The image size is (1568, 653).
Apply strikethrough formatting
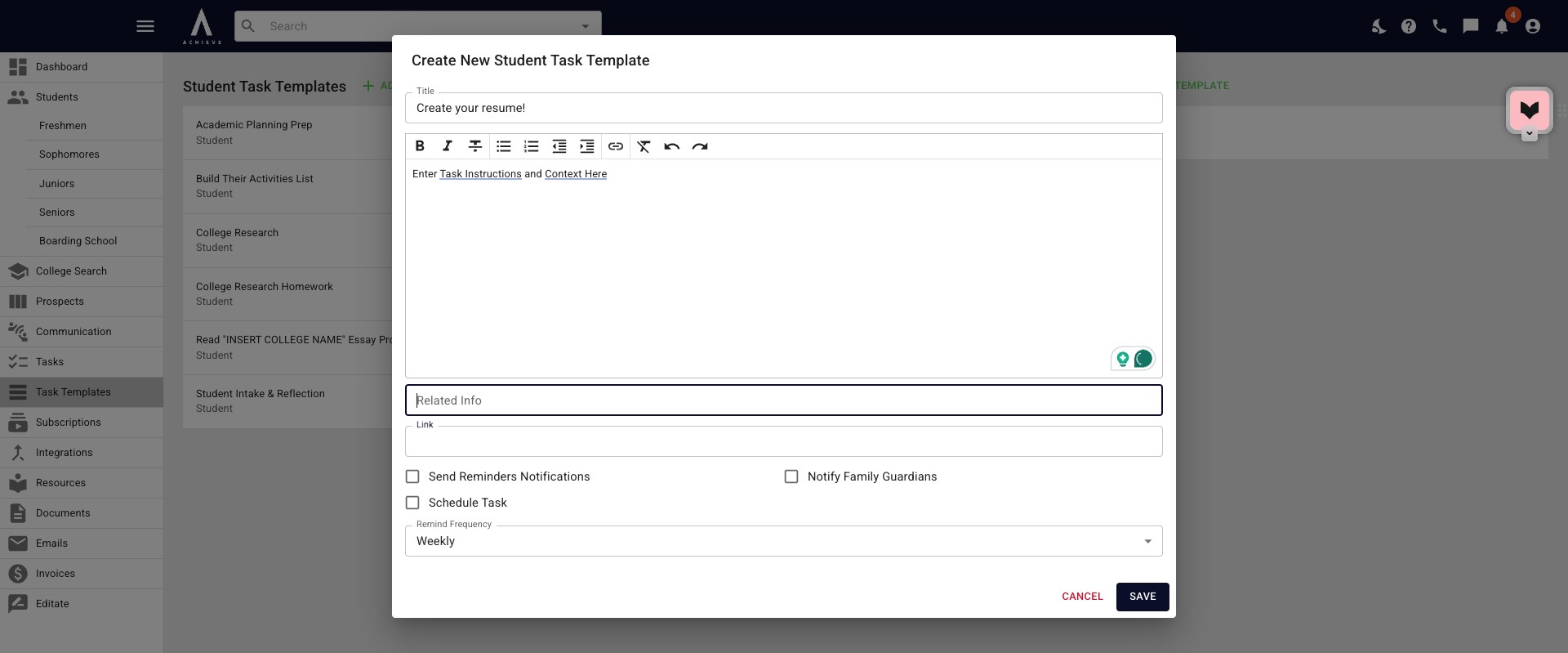474,146
